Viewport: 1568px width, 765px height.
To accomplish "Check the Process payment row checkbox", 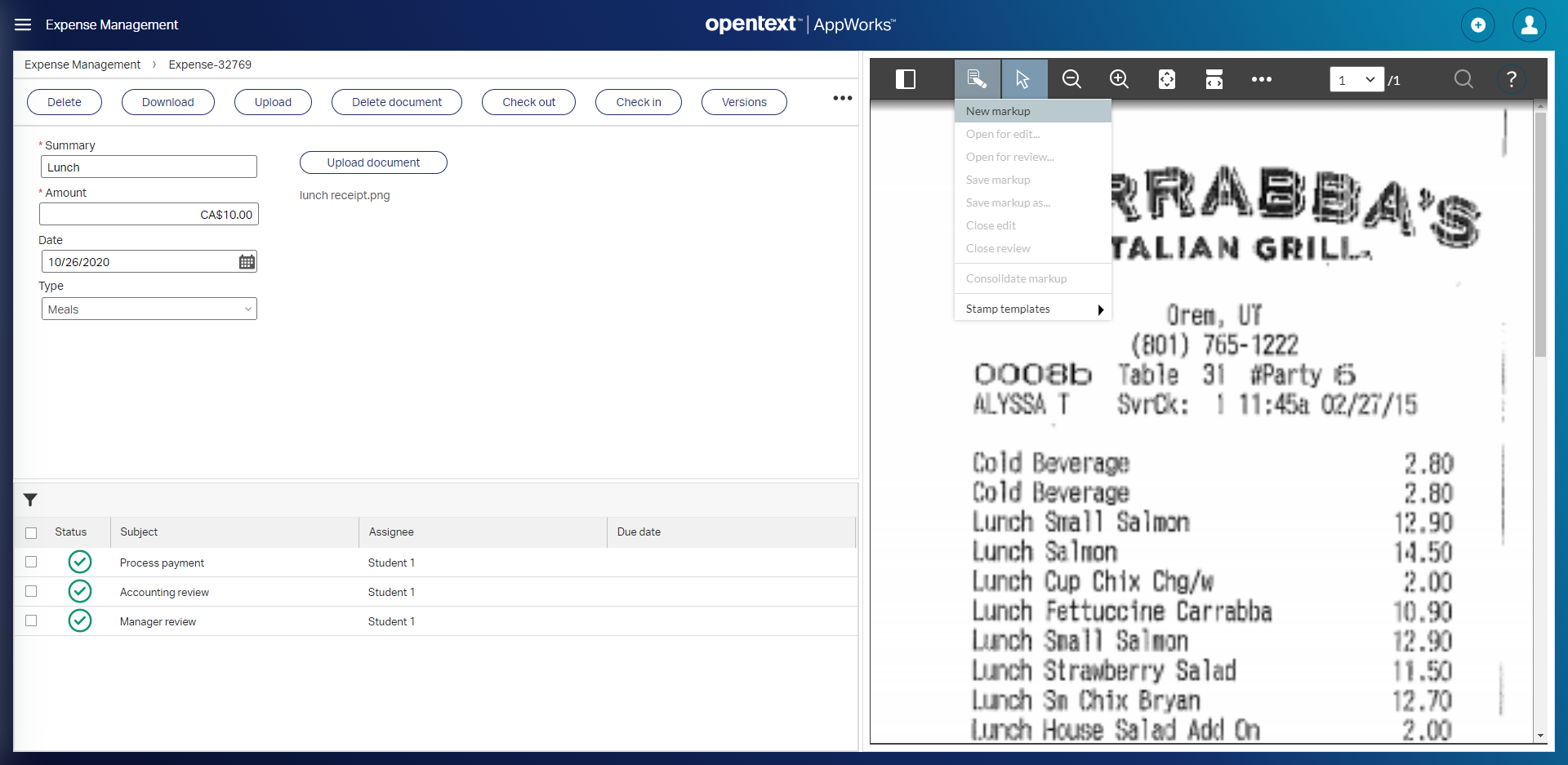I will [31, 562].
